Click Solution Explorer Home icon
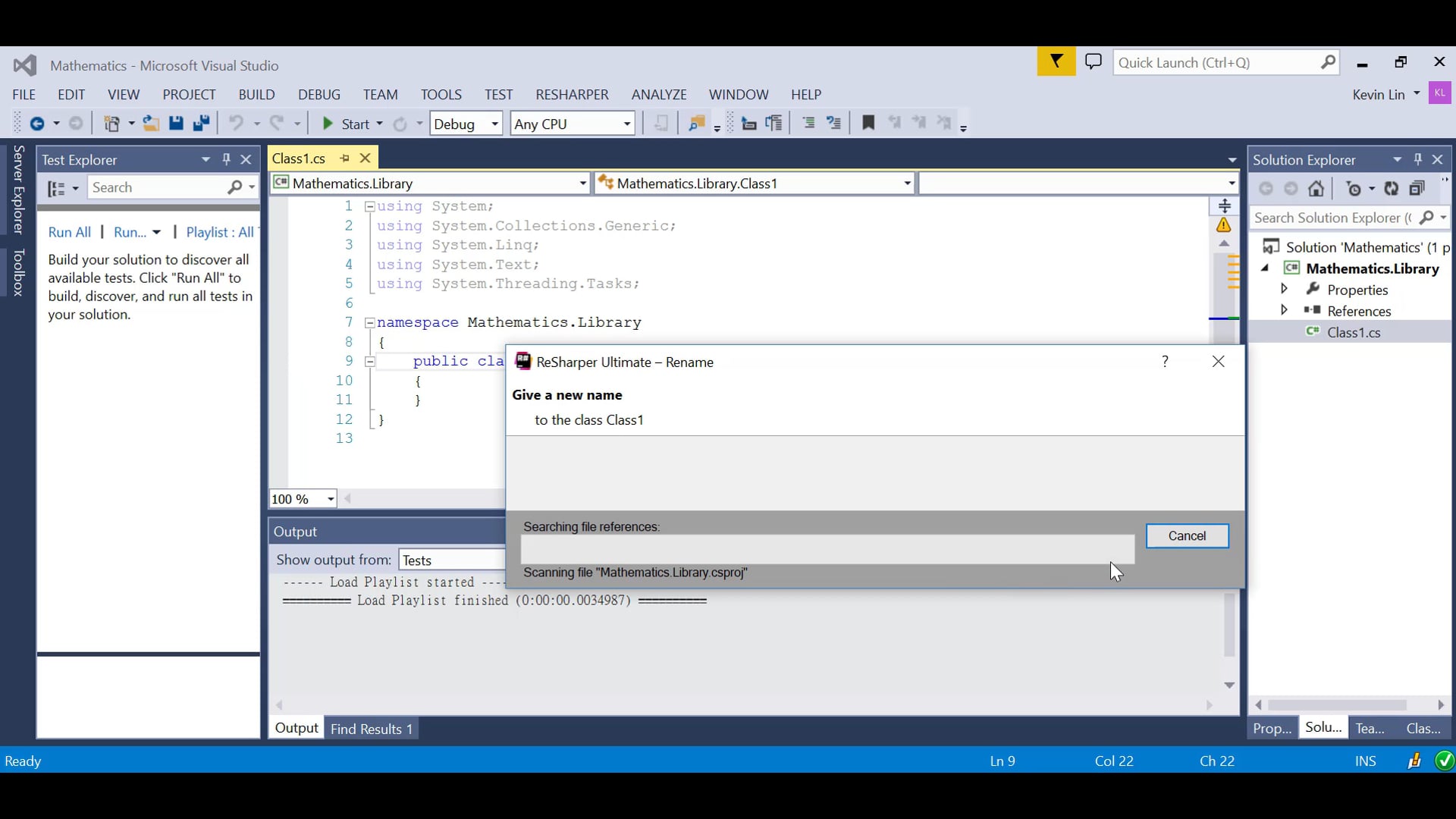This screenshot has height=819, width=1456. pos(1316,189)
